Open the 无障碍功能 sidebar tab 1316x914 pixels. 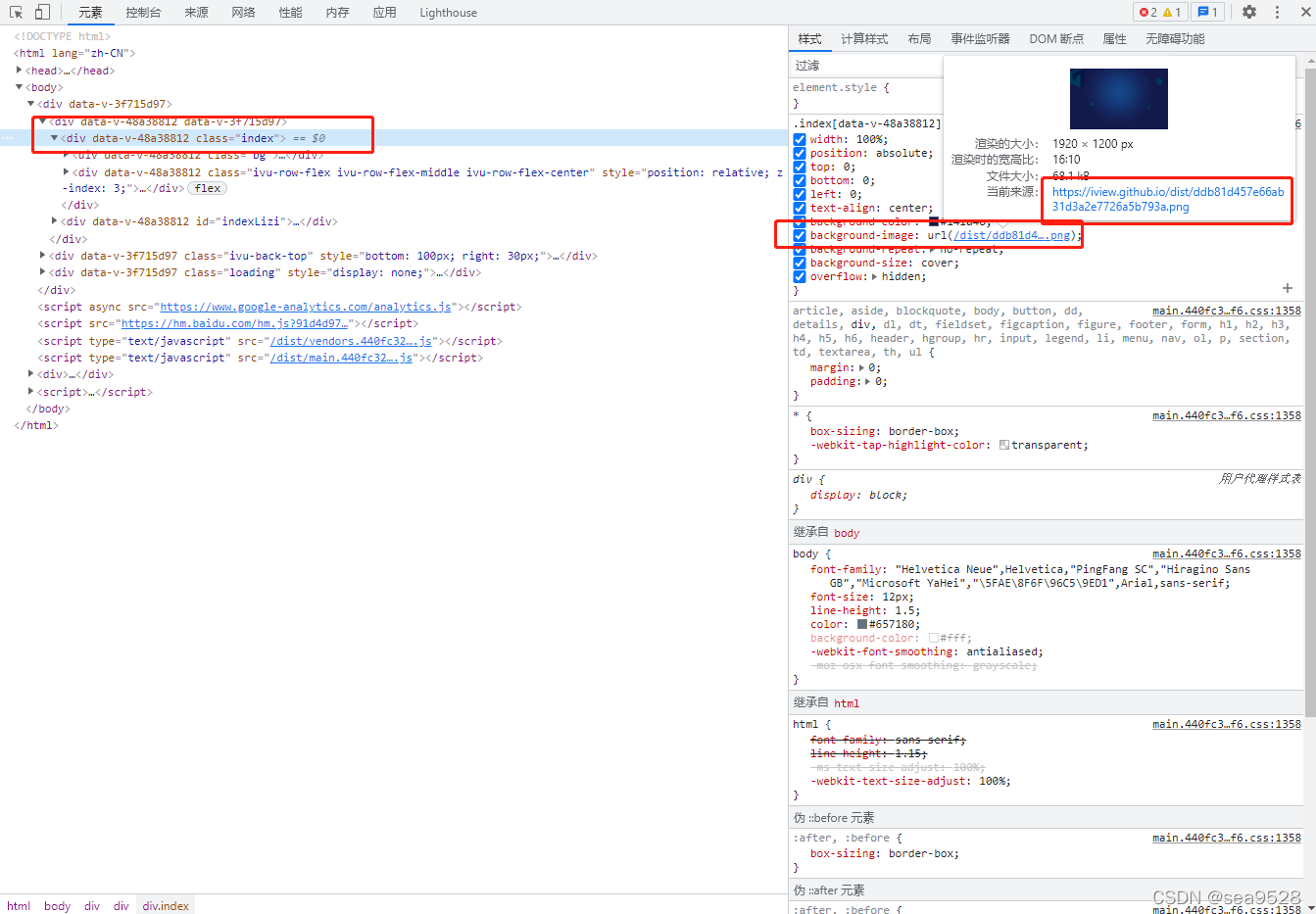pos(1175,39)
